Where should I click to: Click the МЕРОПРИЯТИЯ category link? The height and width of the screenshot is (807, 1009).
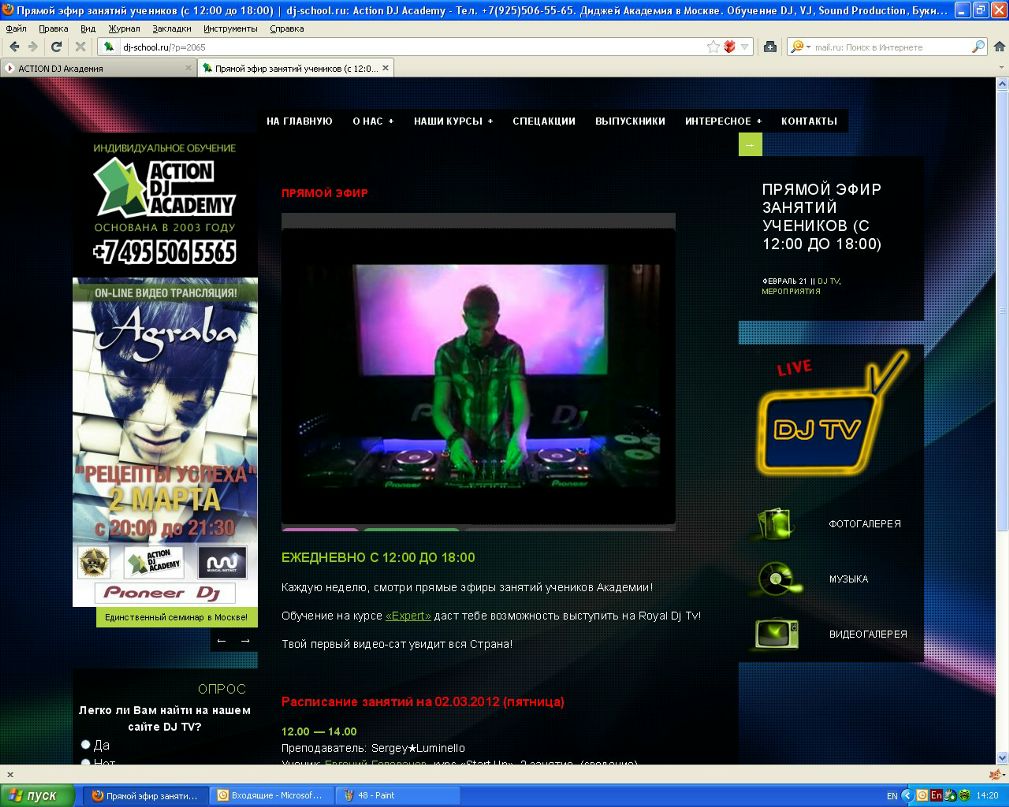click(791, 291)
